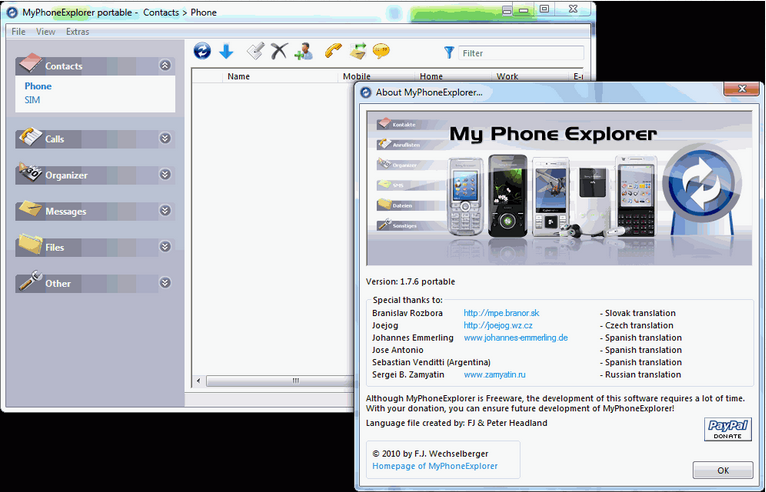Click the blue download arrow icon
The image size is (766, 492).
(x=226, y=51)
